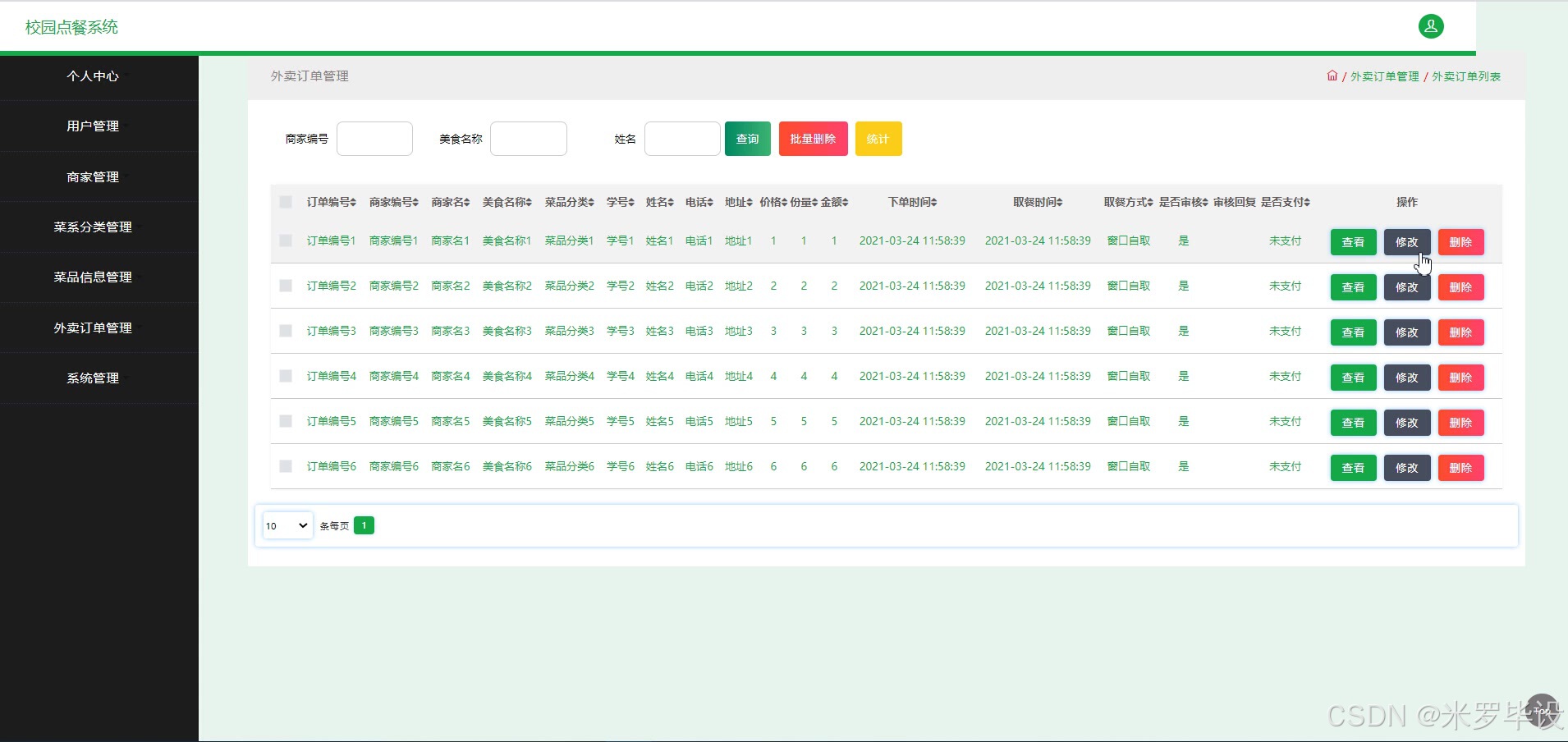Sort by 订单编号 column header

coord(332,202)
